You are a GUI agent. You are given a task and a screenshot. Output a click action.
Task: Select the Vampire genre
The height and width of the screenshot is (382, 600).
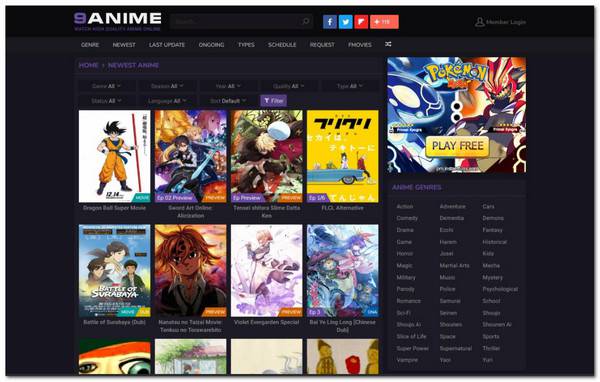[x=407, y=360]
